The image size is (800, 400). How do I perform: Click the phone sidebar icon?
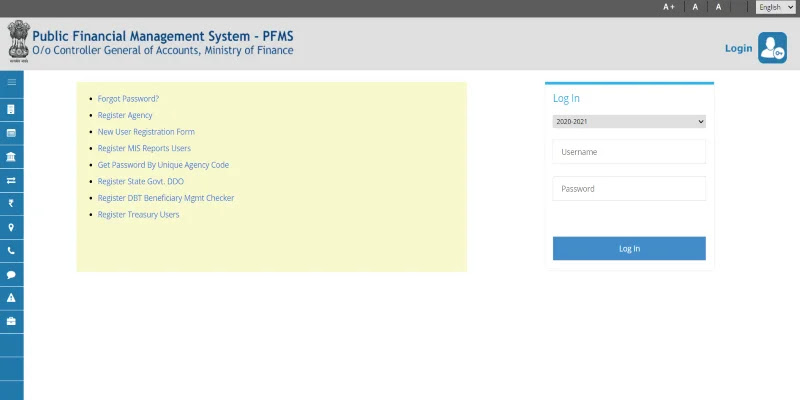point(11,251)
